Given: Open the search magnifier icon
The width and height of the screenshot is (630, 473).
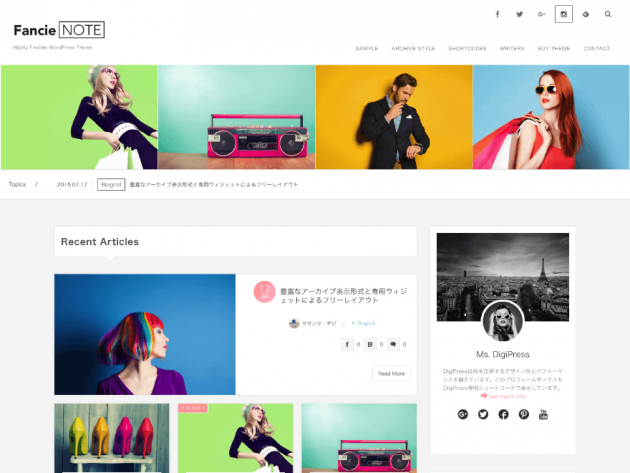Looking at the screenshot, I should point(608,14).
